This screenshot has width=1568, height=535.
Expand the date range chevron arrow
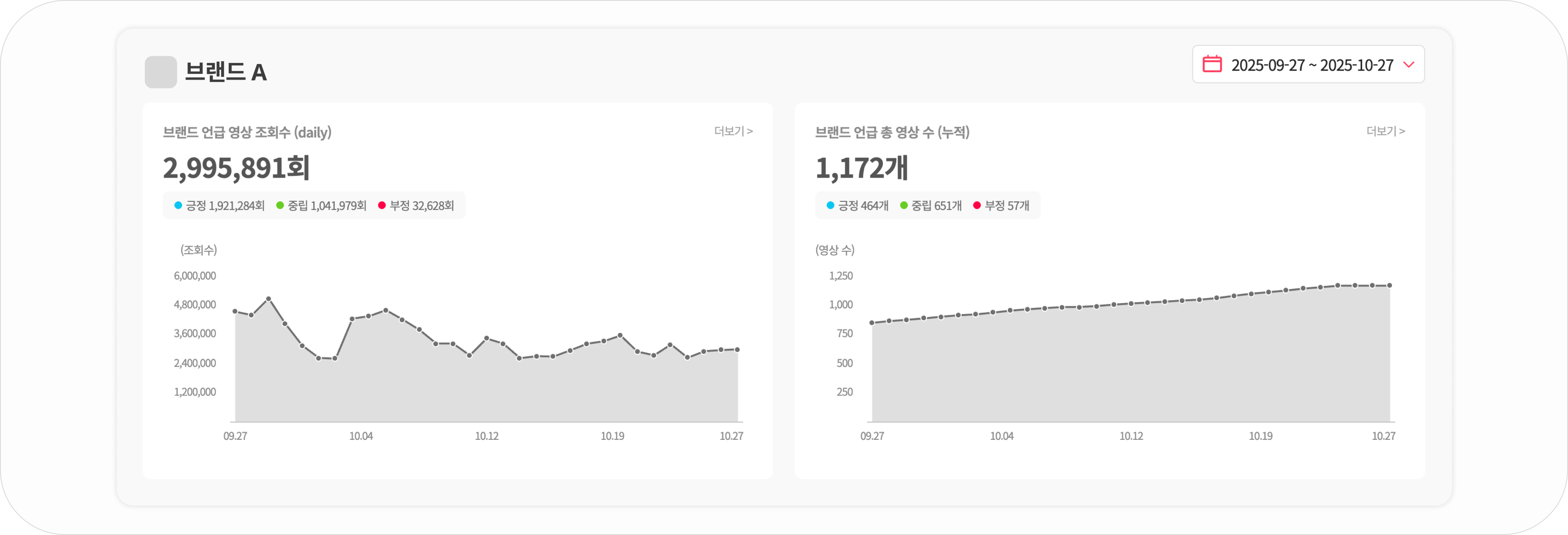tap(1408, 65)
